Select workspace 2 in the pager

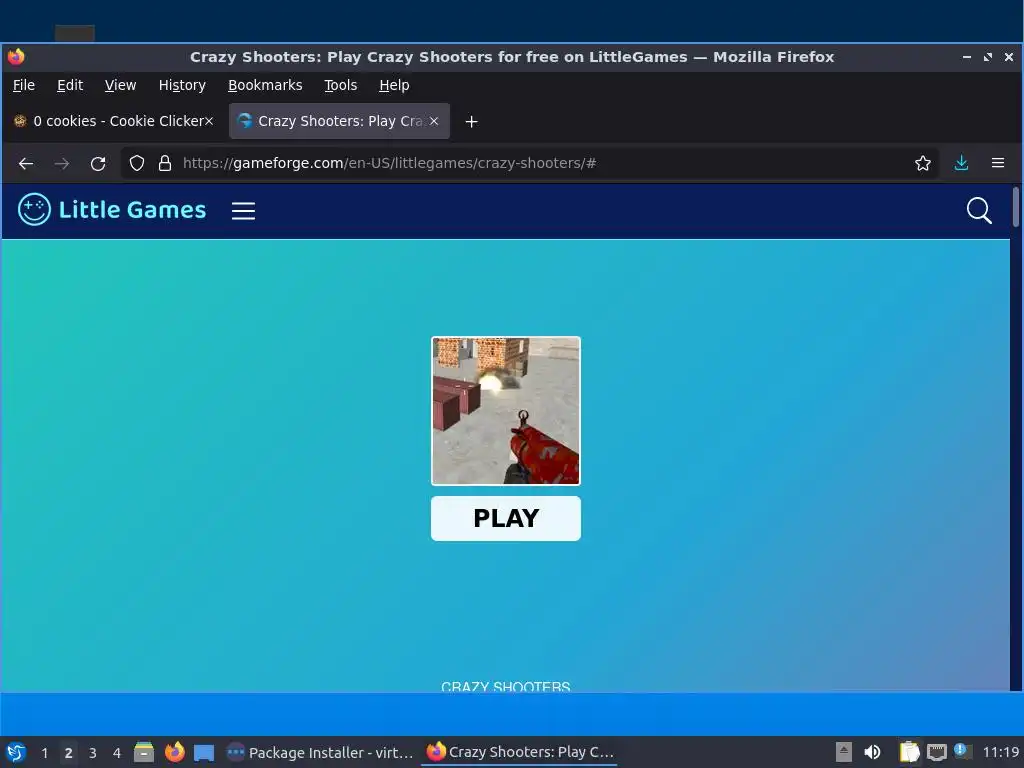(69, 753)
